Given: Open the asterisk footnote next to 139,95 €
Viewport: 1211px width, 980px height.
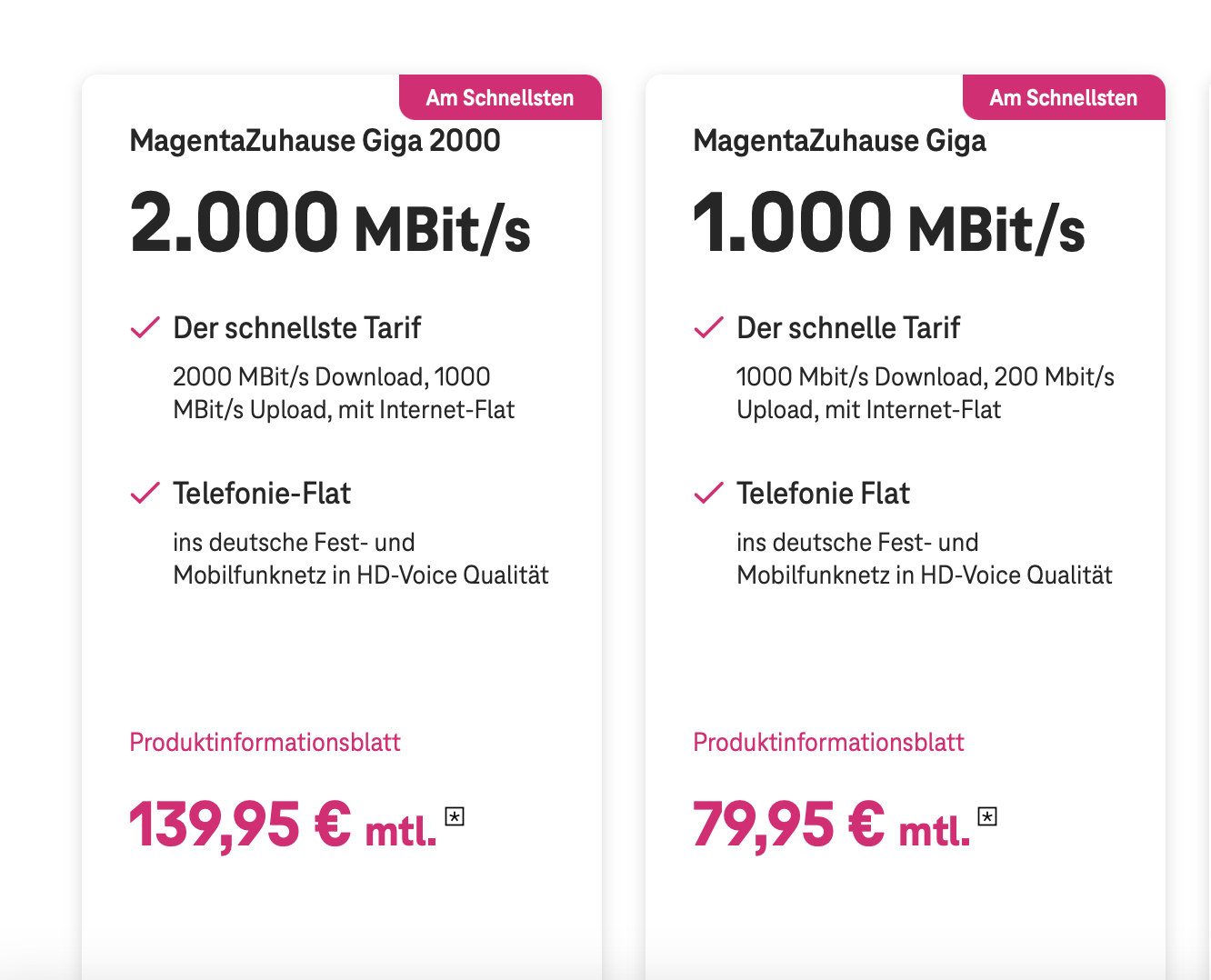Looking at the screenshot, I should (x=455, y=816).
